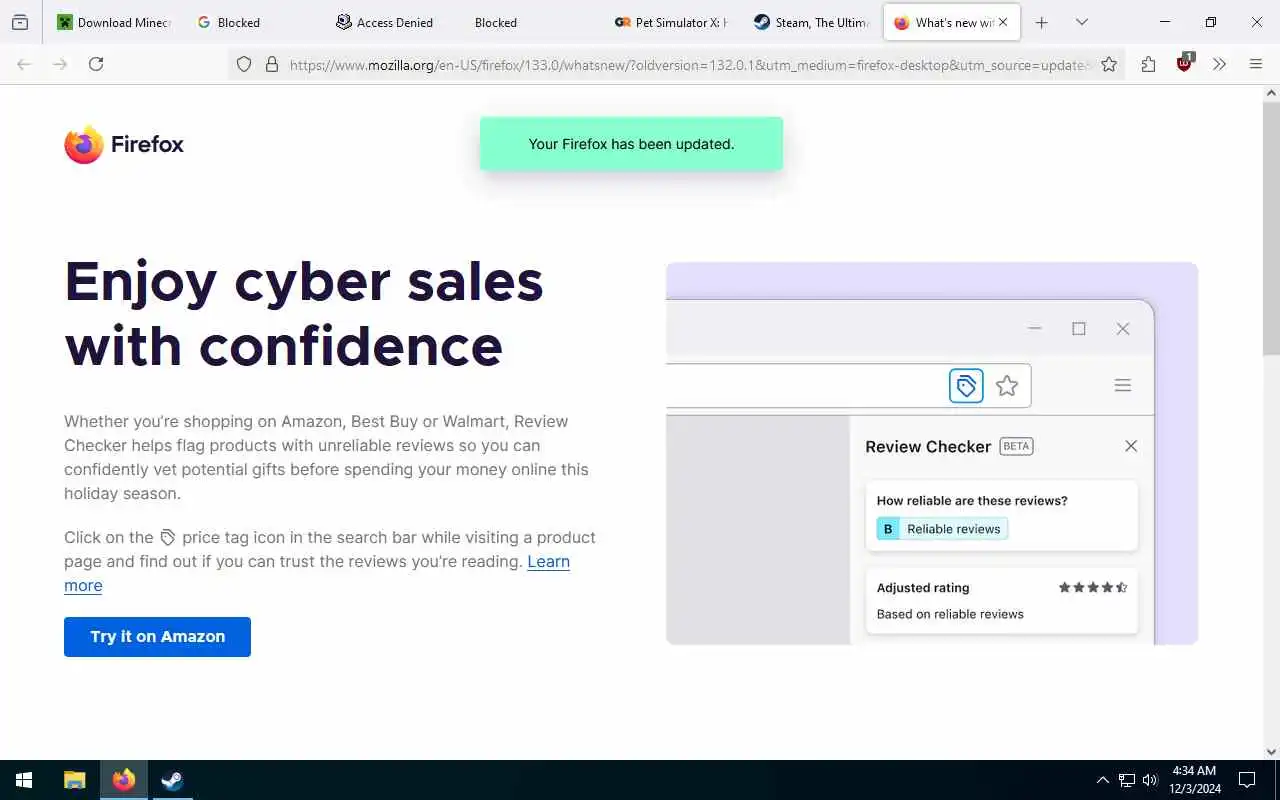
Task: Click the Firefox logo on the page
Action: click(124, 144)
